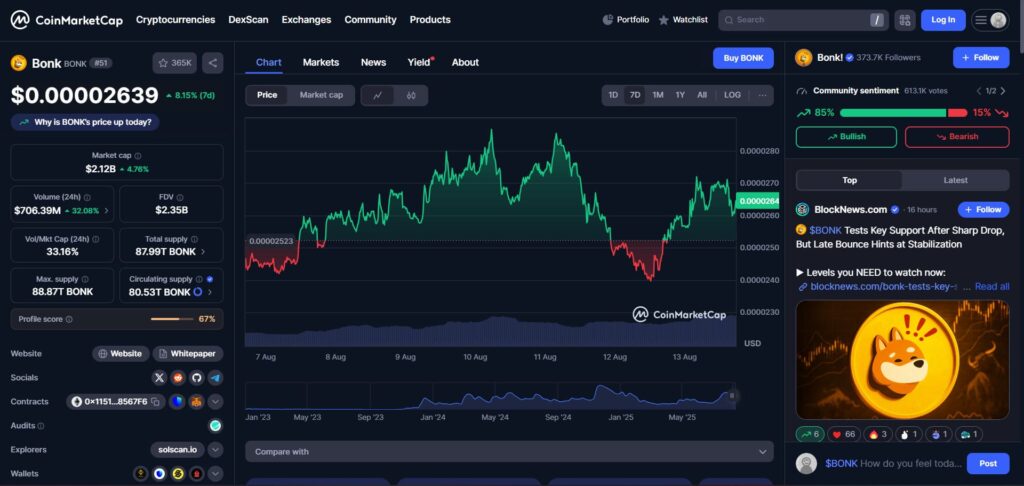This screenshot has height=486, width=1024.
Task: Open the DexScan menu
Action: [248, 20]
